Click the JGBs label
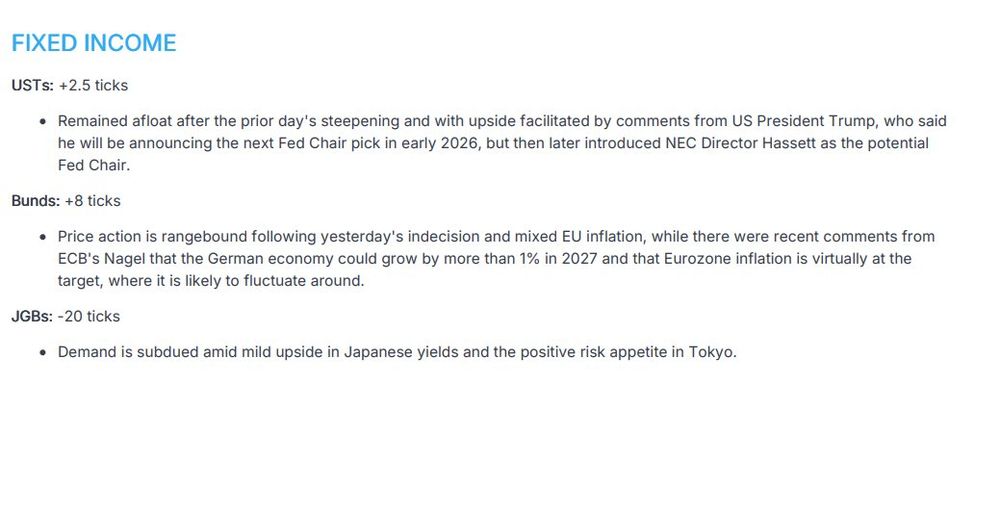1000x512 pixels. (32, 316)
